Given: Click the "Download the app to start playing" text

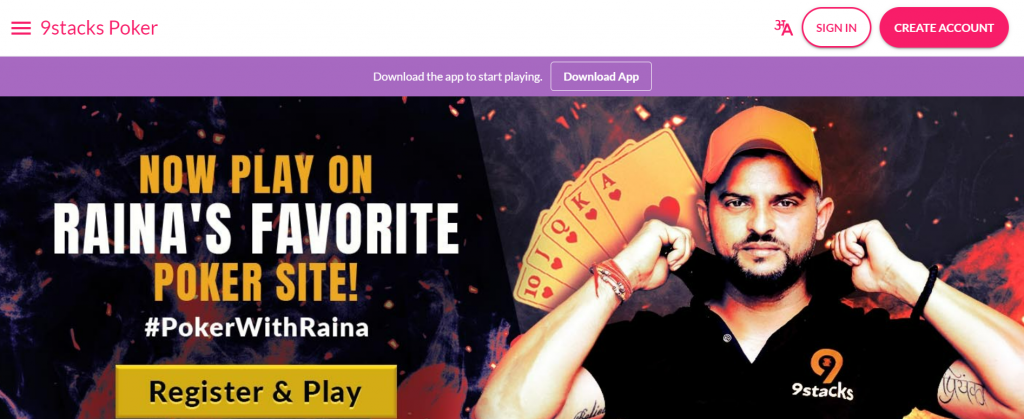Looking at the screenshot, I should [x=458, y=76].
